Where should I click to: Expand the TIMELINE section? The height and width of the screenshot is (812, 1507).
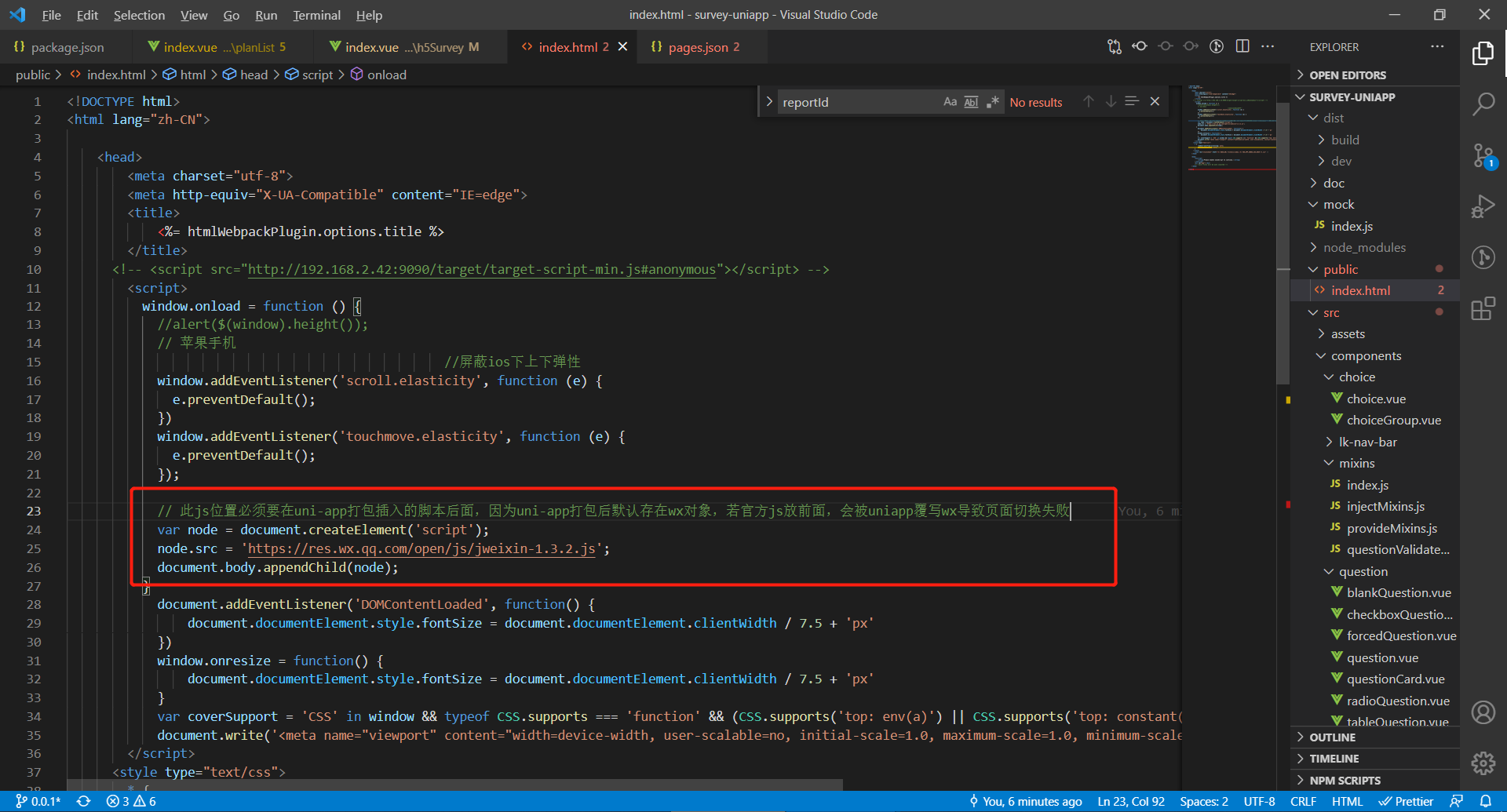pos(1375,759)
